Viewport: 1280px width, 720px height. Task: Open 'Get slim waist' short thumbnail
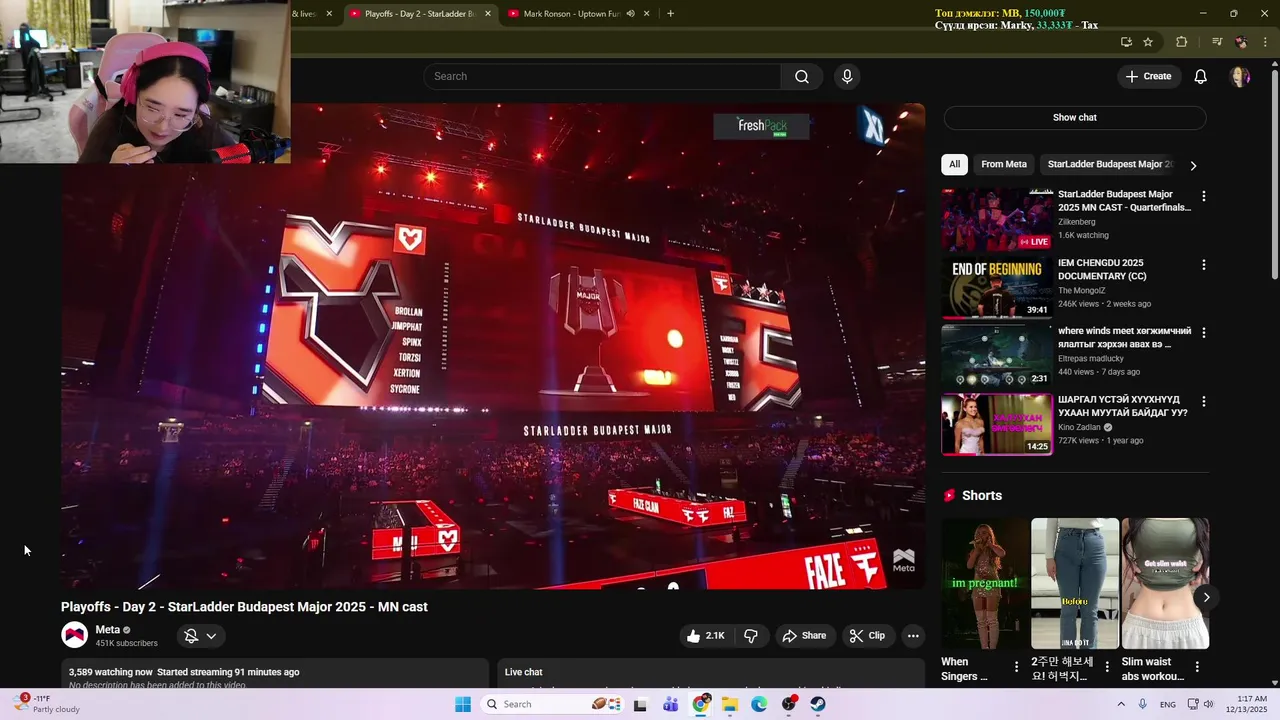1165,583
